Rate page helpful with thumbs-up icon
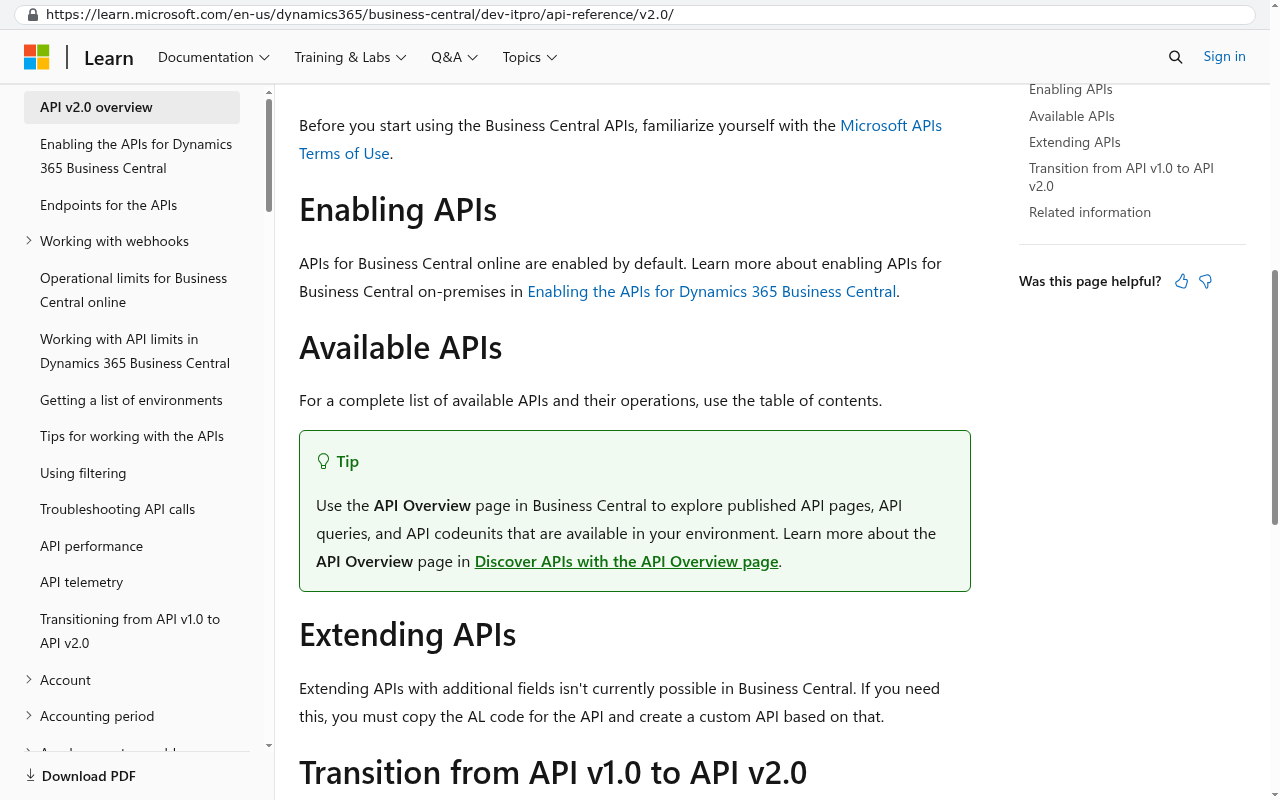 pos(1182,282)
